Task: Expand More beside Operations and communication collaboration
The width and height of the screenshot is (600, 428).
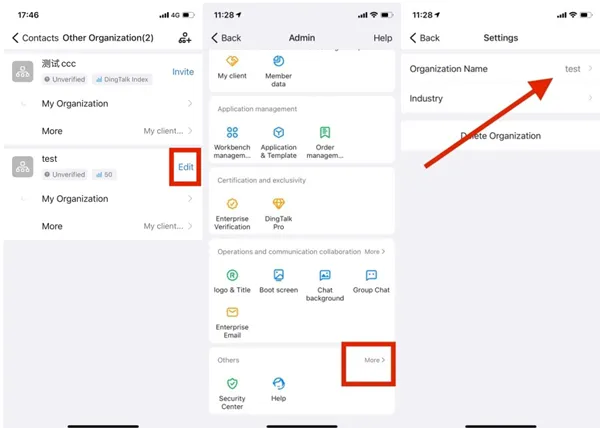Action: point(375,251)
